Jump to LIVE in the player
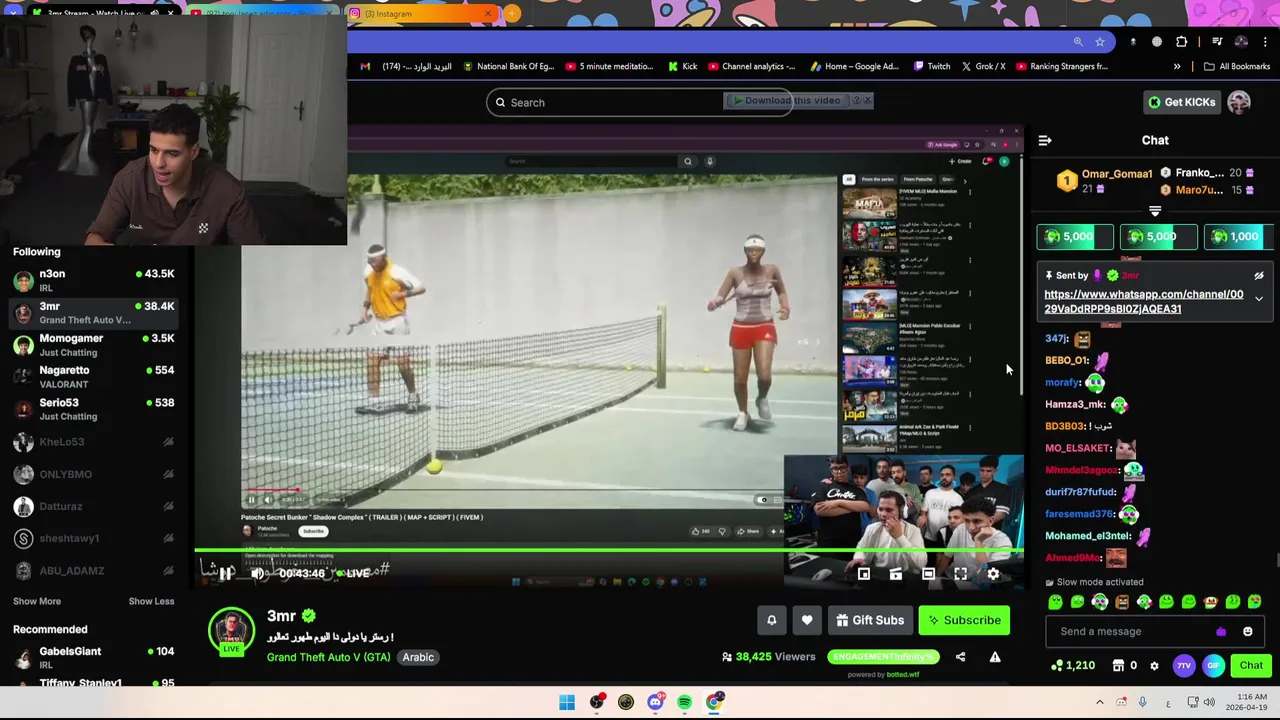Screen dimensions: 1280x720 (x=353, y=573)
